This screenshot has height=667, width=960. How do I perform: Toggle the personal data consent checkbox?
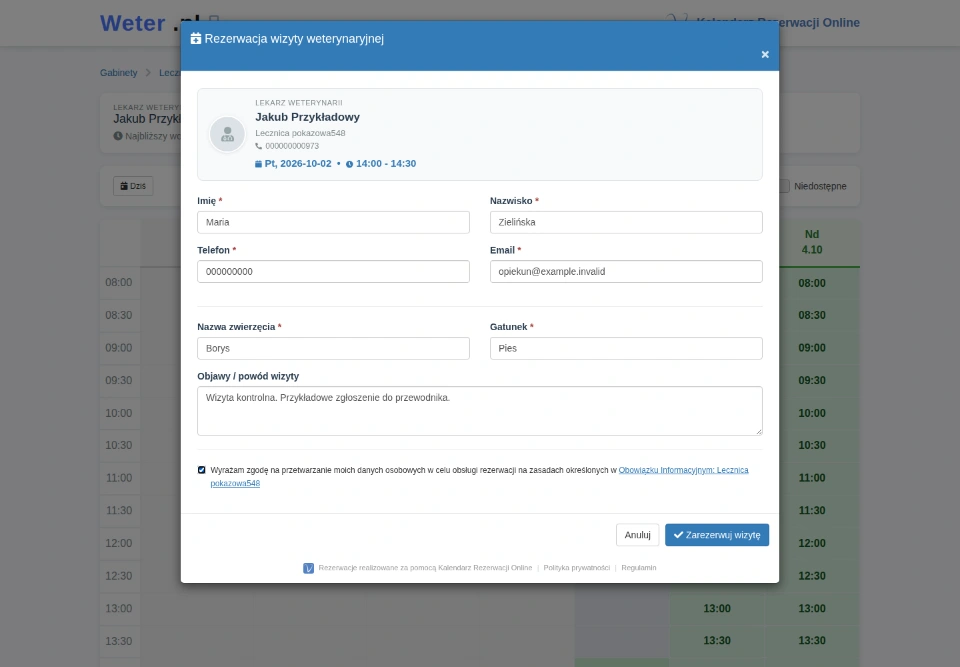coord(201,470)
